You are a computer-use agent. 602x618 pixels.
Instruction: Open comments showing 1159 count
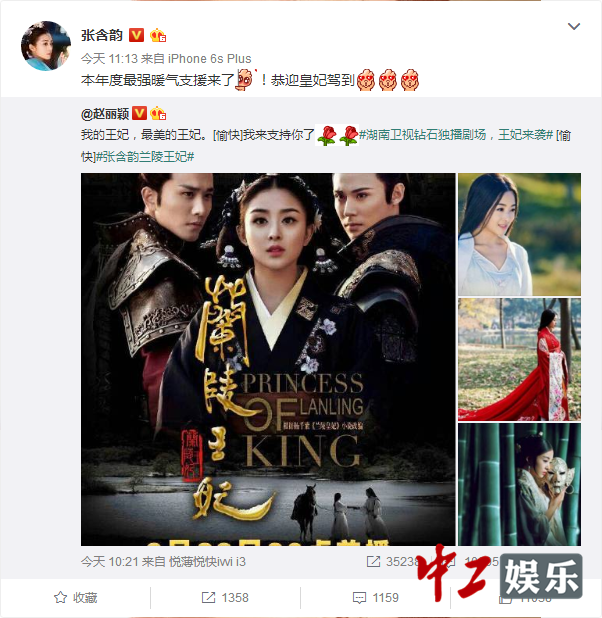click(376, 598)
